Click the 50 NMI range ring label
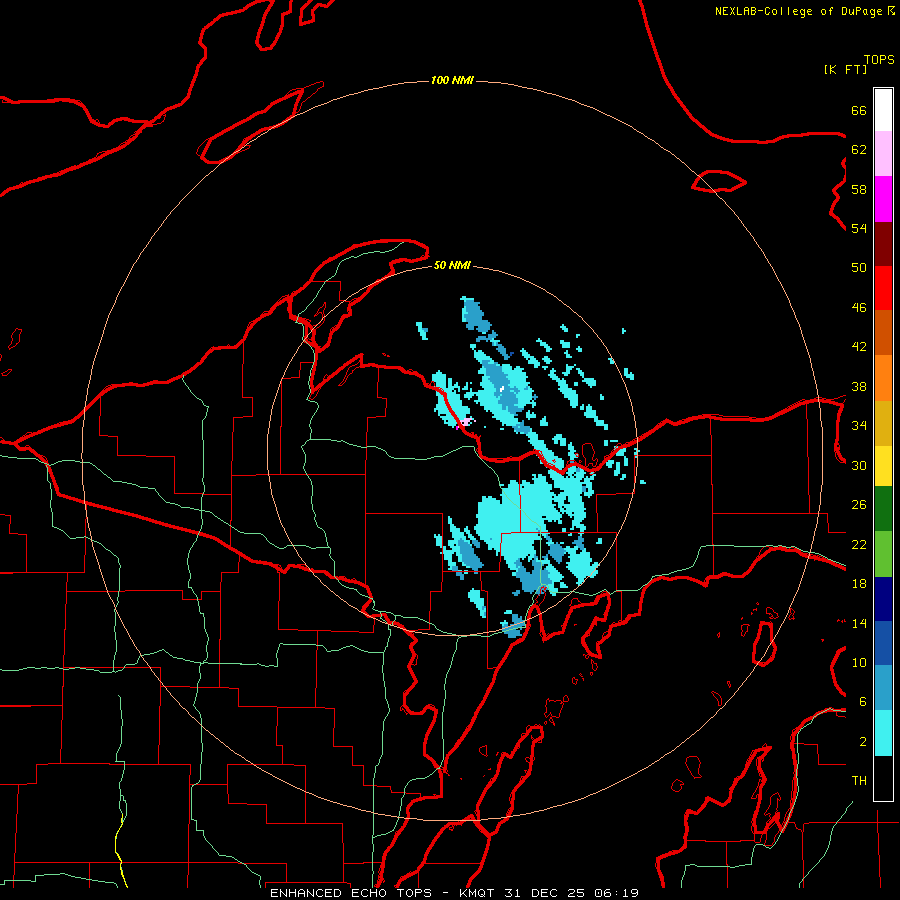This screenshot has width=900, height=900. click(452, 265)
